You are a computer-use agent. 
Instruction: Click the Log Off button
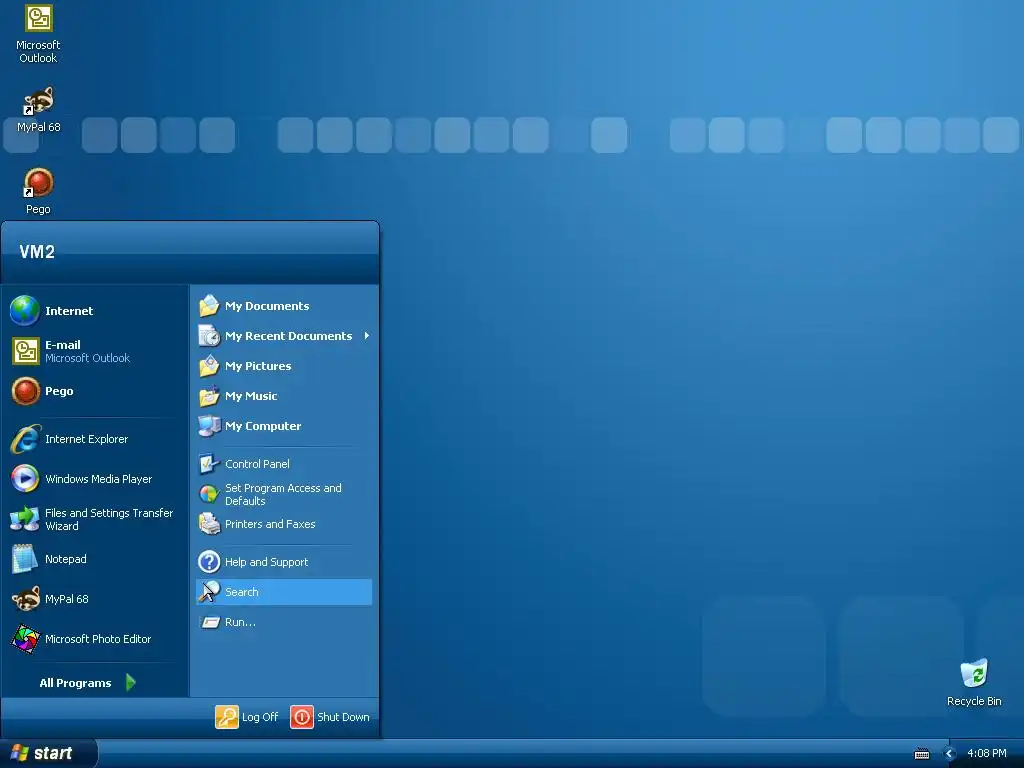click(247, 716)
